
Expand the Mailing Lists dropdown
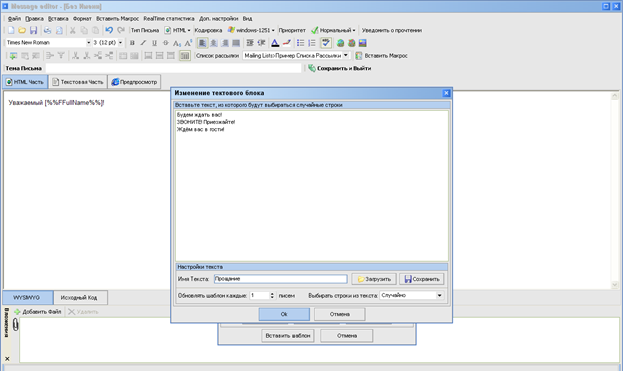click(346, 55)
